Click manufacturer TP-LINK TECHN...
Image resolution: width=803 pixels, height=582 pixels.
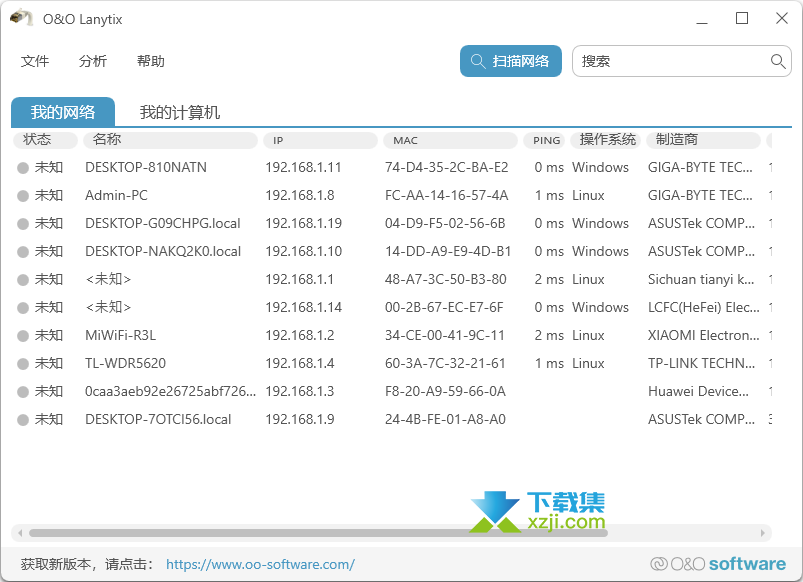pyautogui.click(x=702, y=364)
